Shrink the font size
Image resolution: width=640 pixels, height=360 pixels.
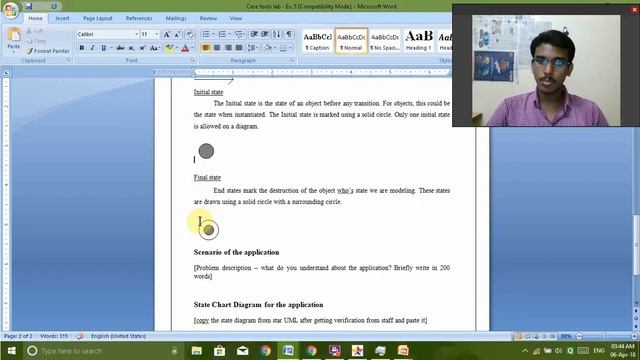click(x=178, y=35)
